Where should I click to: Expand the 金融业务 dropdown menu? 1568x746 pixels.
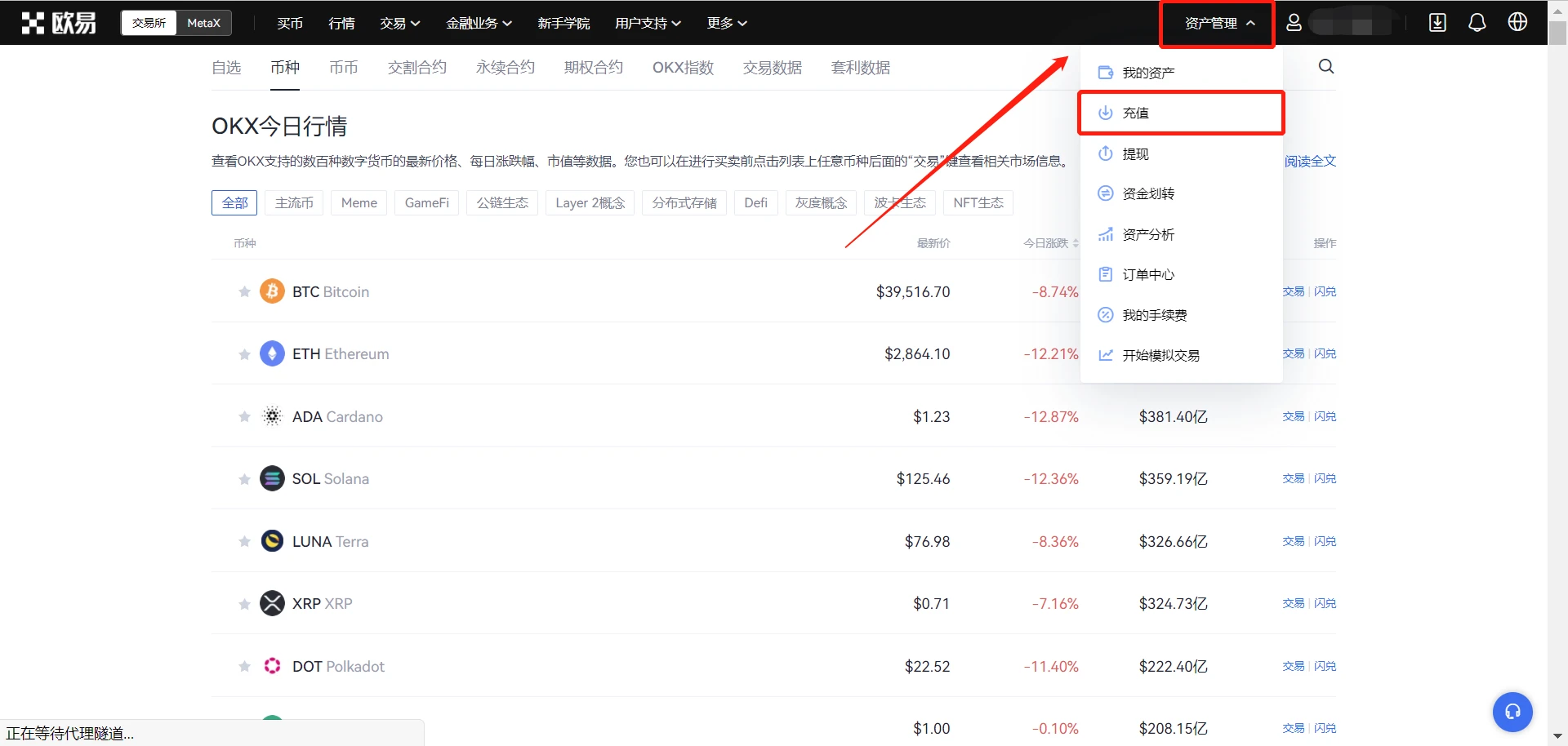479,24
